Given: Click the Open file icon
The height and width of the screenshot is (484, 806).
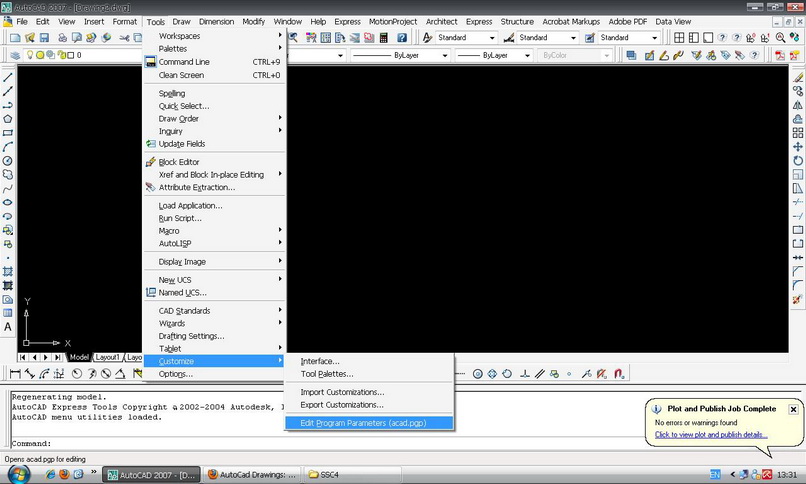Looking at the screenshot, I should coord(30,38).
